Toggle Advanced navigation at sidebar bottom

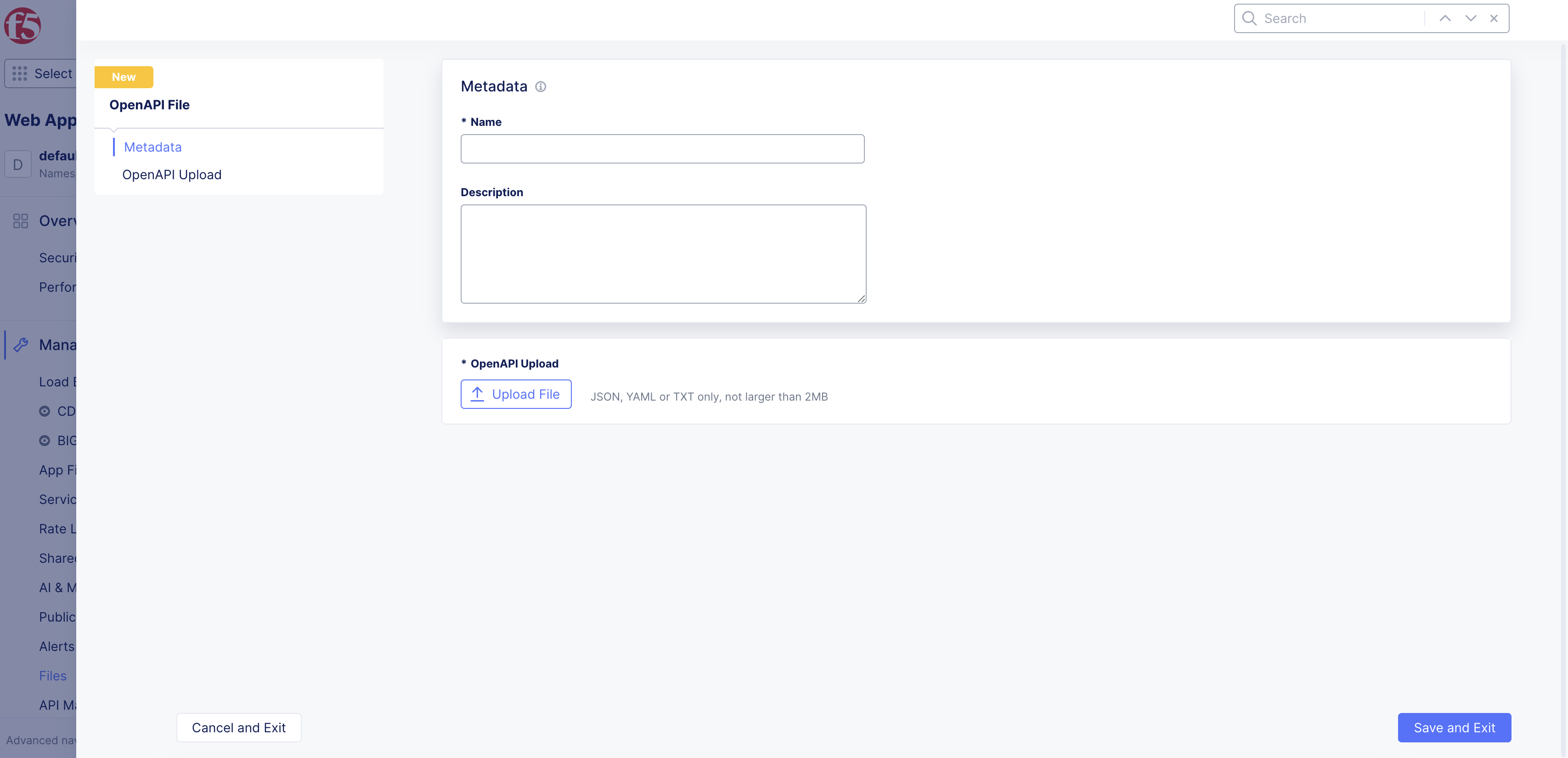point(39,741)
